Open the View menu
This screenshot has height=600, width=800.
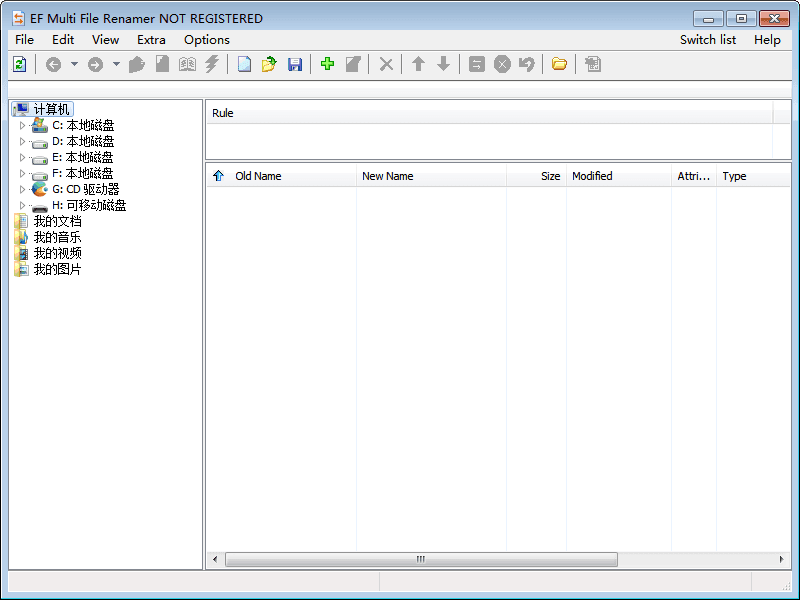105,40
